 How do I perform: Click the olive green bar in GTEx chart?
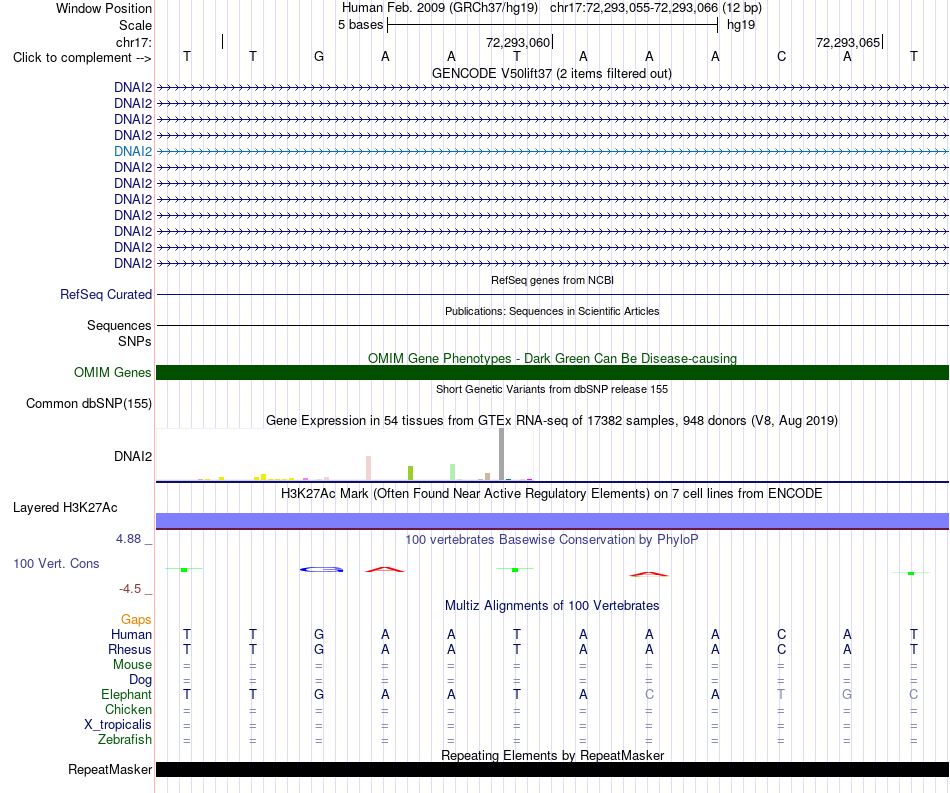point(411,473)
